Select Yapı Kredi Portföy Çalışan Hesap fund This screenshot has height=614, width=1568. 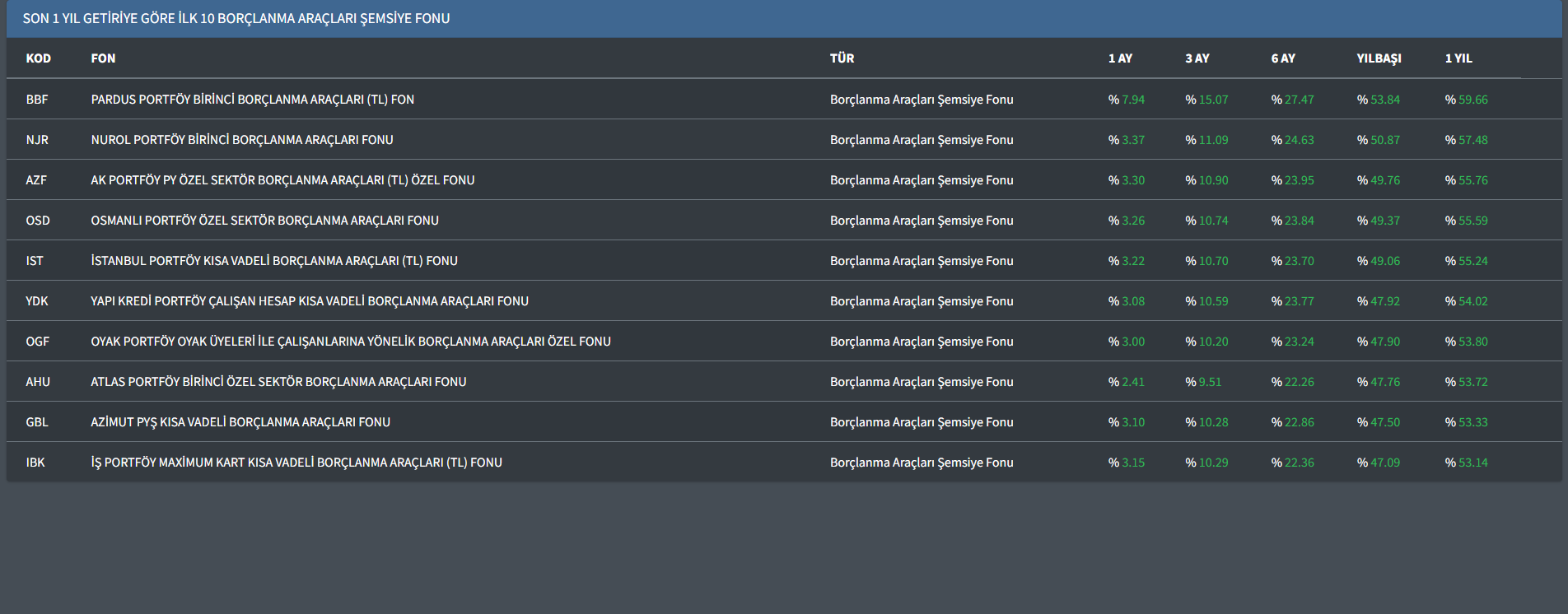309,301
